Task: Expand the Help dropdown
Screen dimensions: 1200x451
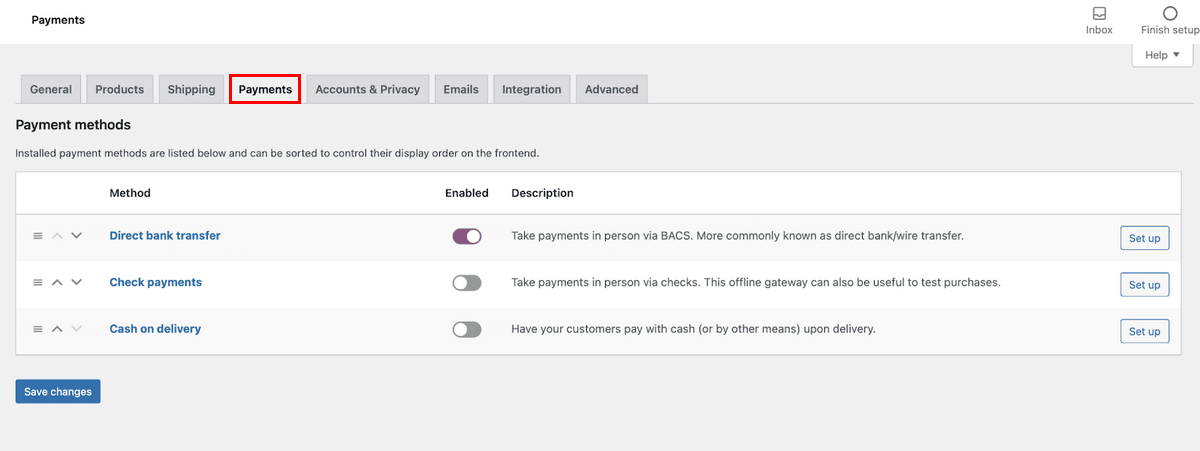Action: (x=1162, y=55)
